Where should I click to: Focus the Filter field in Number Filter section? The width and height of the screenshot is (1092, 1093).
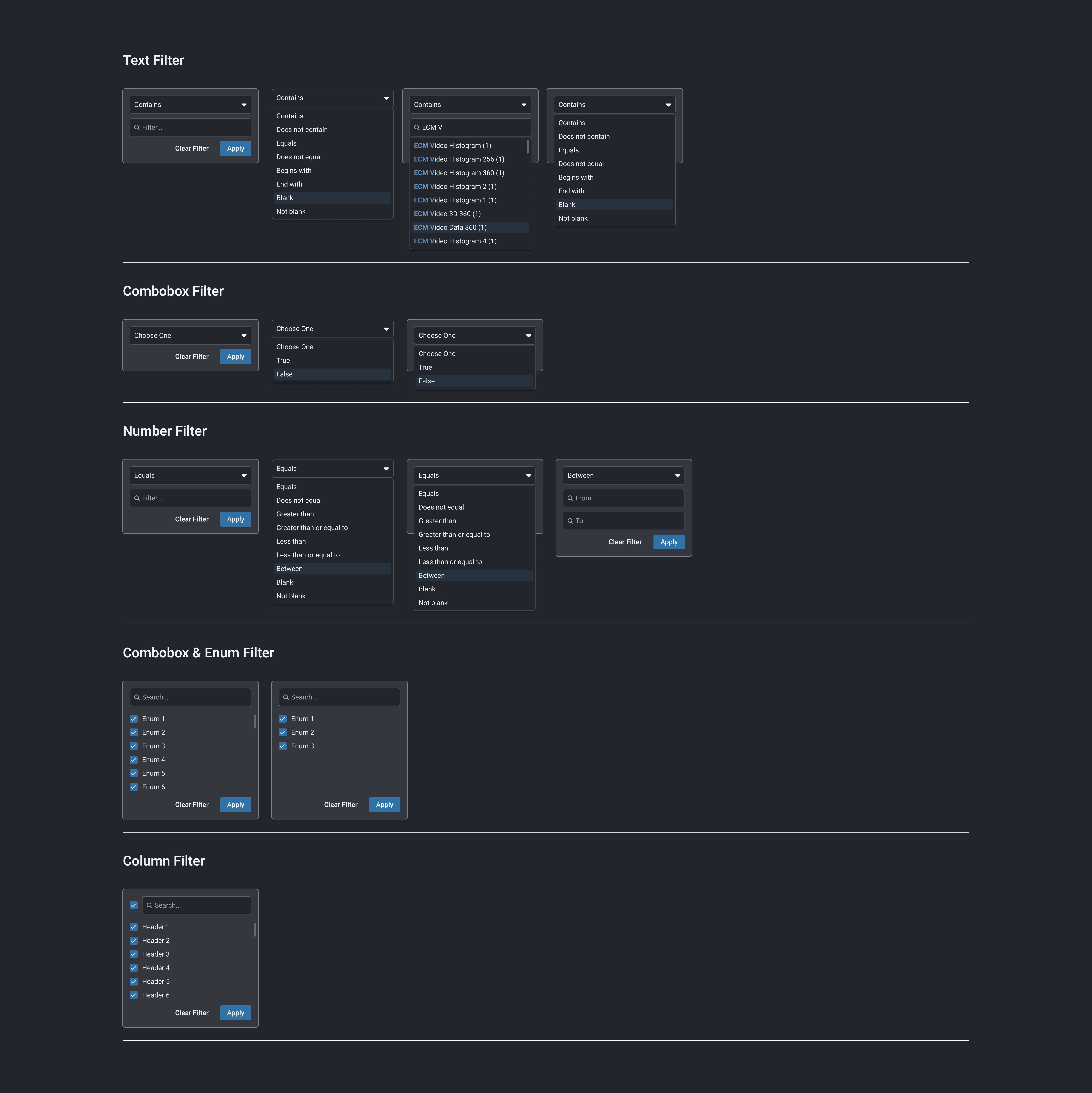(x=190, y=498)
